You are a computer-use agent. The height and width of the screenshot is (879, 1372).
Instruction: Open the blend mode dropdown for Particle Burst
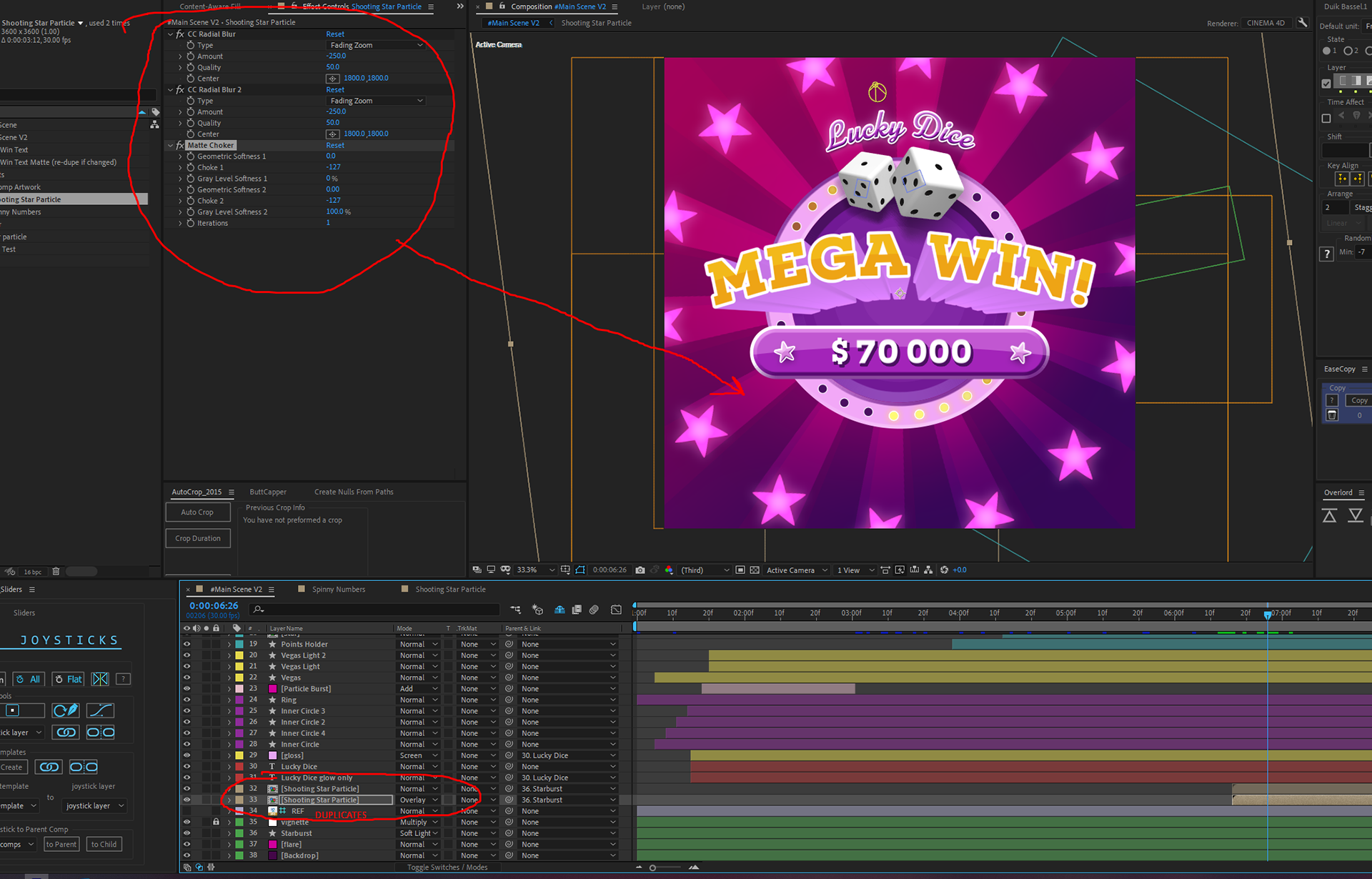coord(418,688)
